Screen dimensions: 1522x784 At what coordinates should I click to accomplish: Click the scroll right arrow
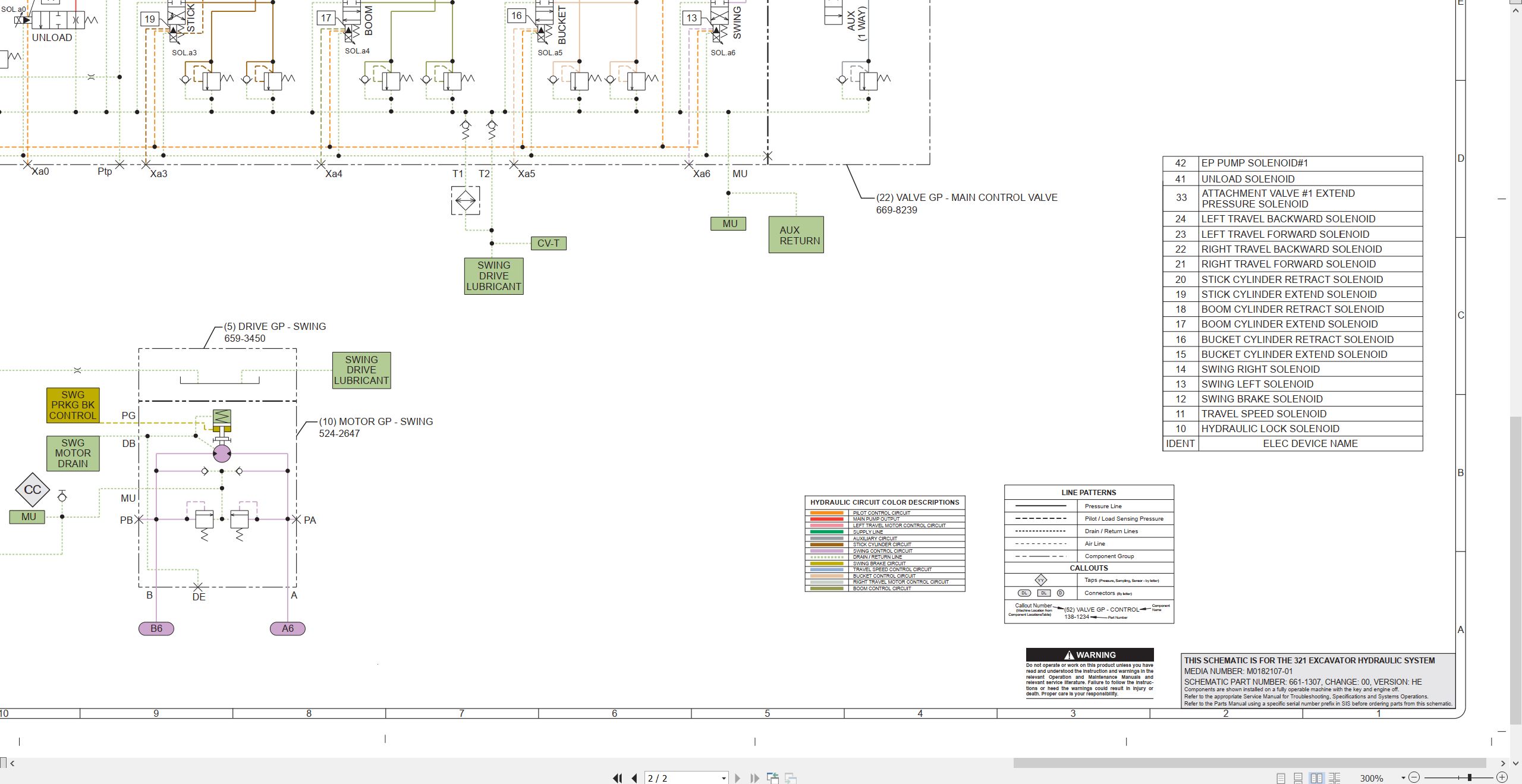point(1503,763)
